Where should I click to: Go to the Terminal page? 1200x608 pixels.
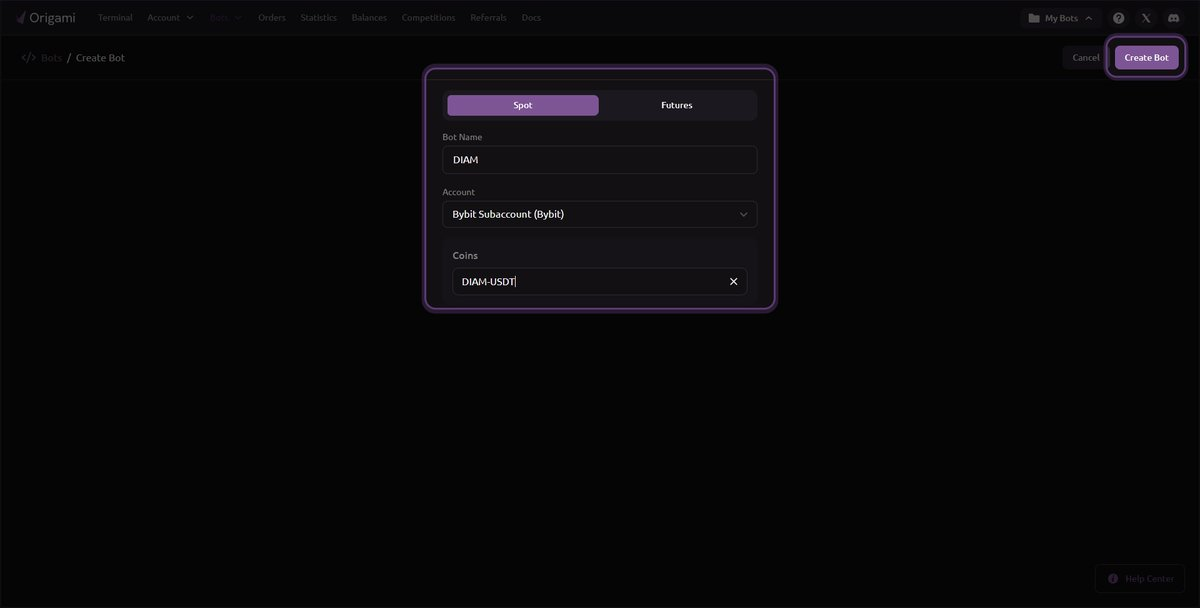(x=115, y=18)
